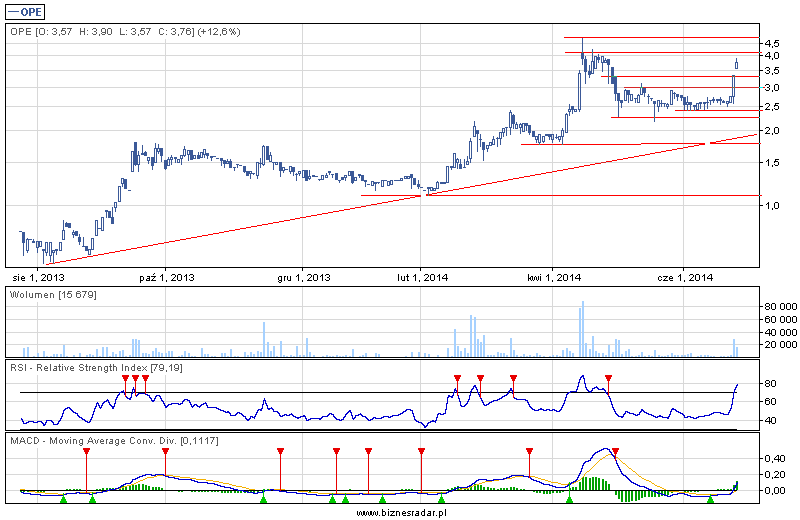Click the 20 000 volume axis label

[x=781, y=345]
